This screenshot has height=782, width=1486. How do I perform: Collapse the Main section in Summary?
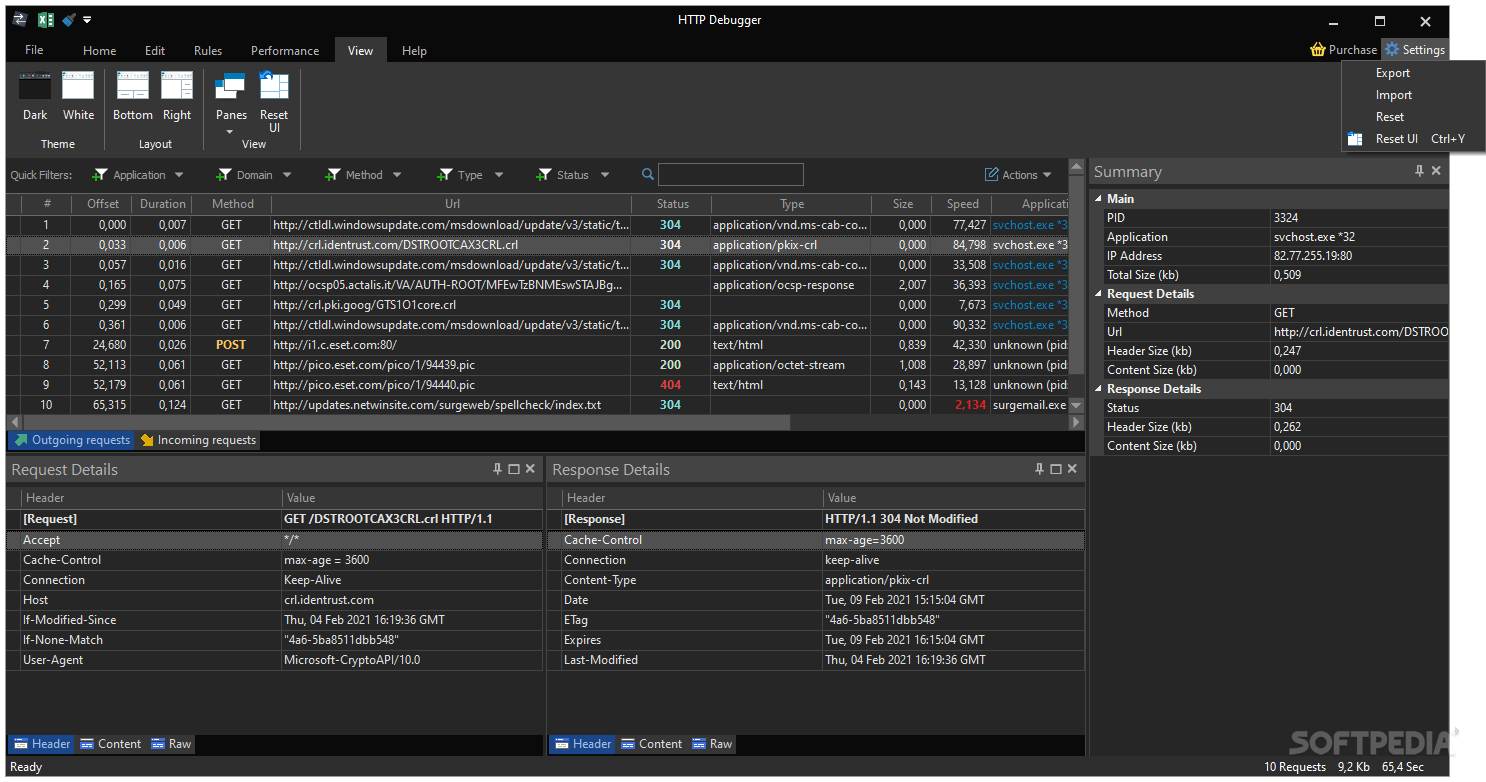(x=1097, y=199)
